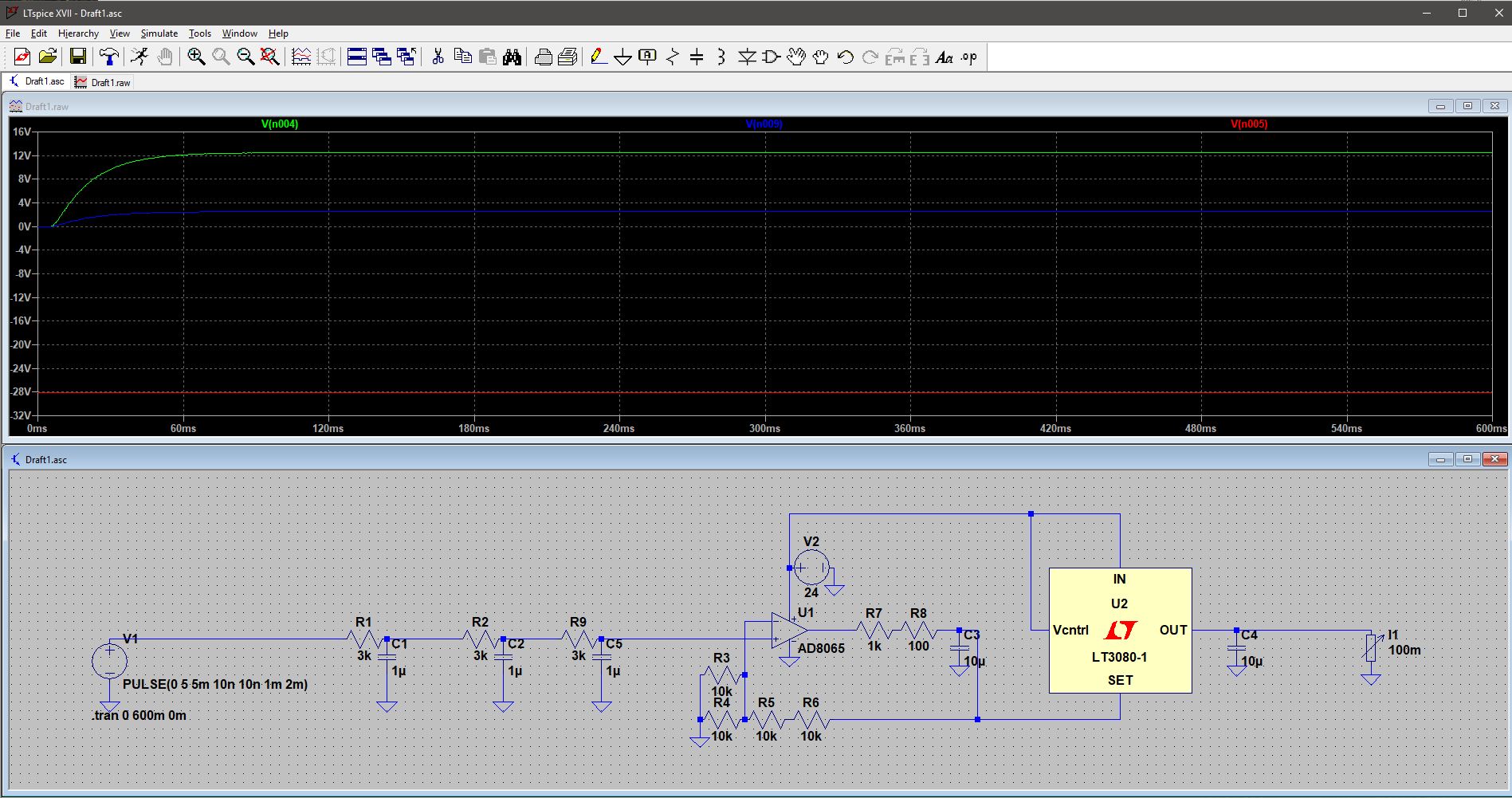This screenshot has width=1512, height=798.
Task: Halt the simulation using the hand icon
Action: 165,57
